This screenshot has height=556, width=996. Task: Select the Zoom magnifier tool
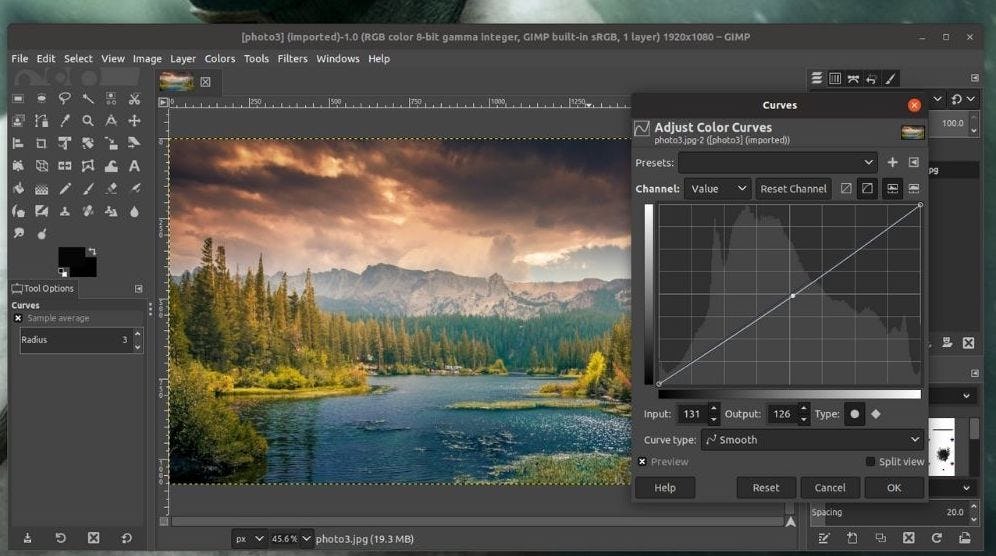(88, 121)
